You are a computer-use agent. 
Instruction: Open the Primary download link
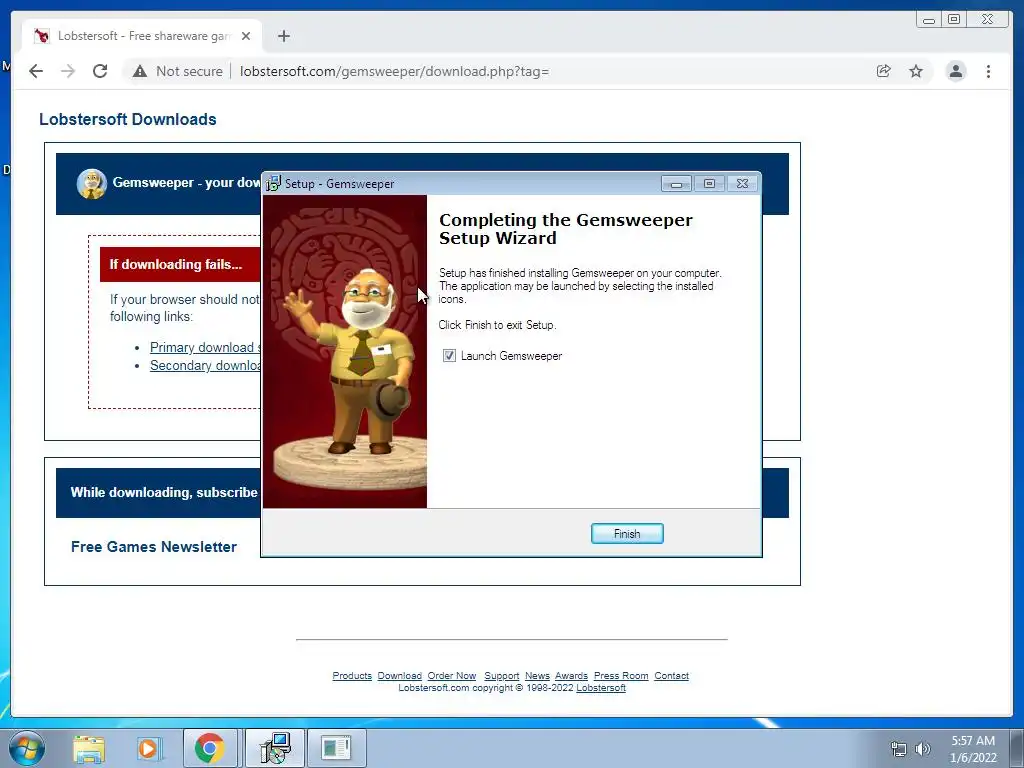[x=205, y=347]
